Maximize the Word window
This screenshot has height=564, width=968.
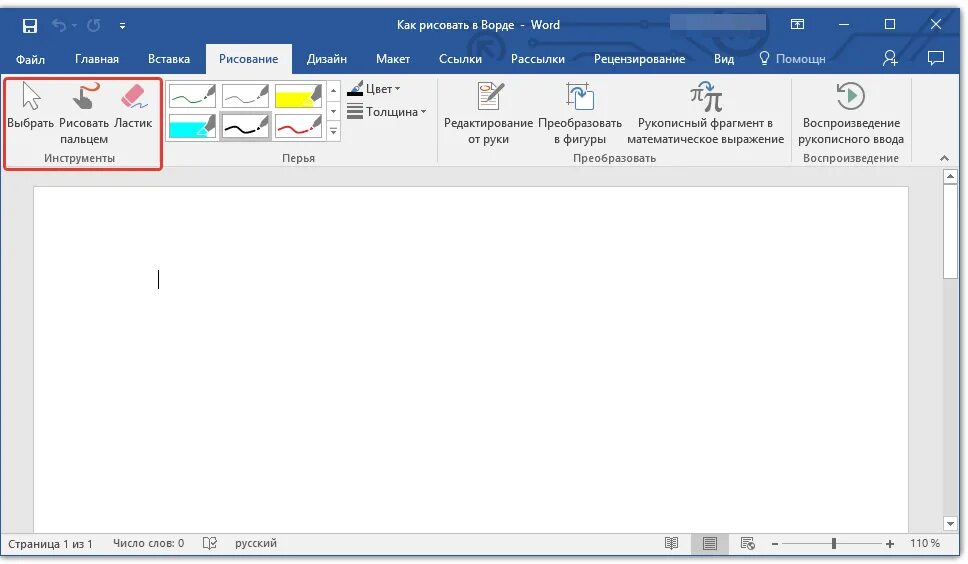(x=890, y=25)
